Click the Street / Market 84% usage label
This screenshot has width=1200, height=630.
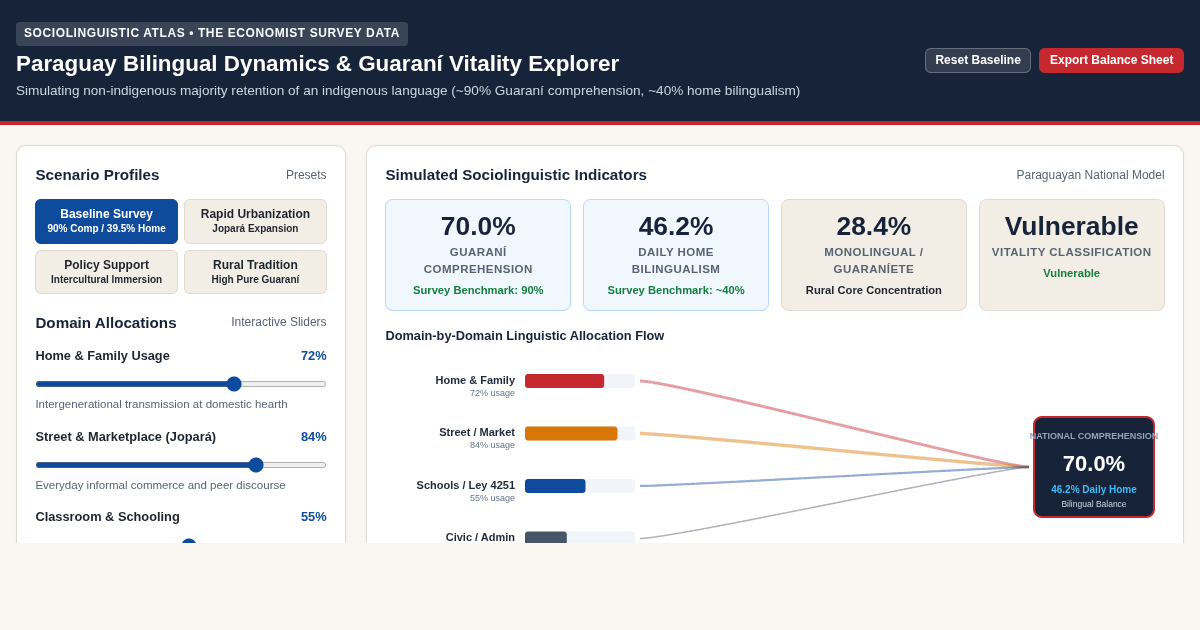tap(477, 438)
